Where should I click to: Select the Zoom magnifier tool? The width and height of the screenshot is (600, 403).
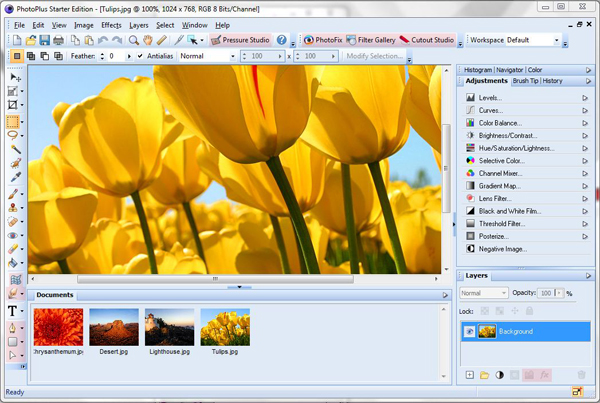(132, 41)
